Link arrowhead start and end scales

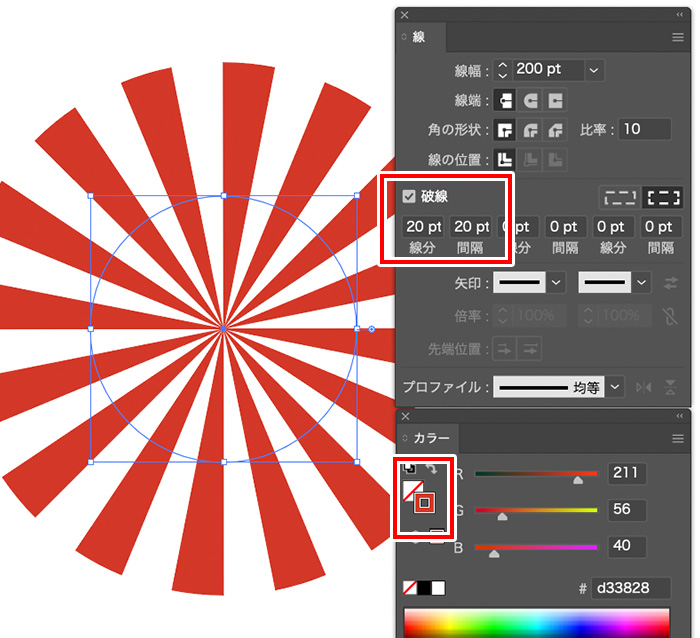(670, 316)
